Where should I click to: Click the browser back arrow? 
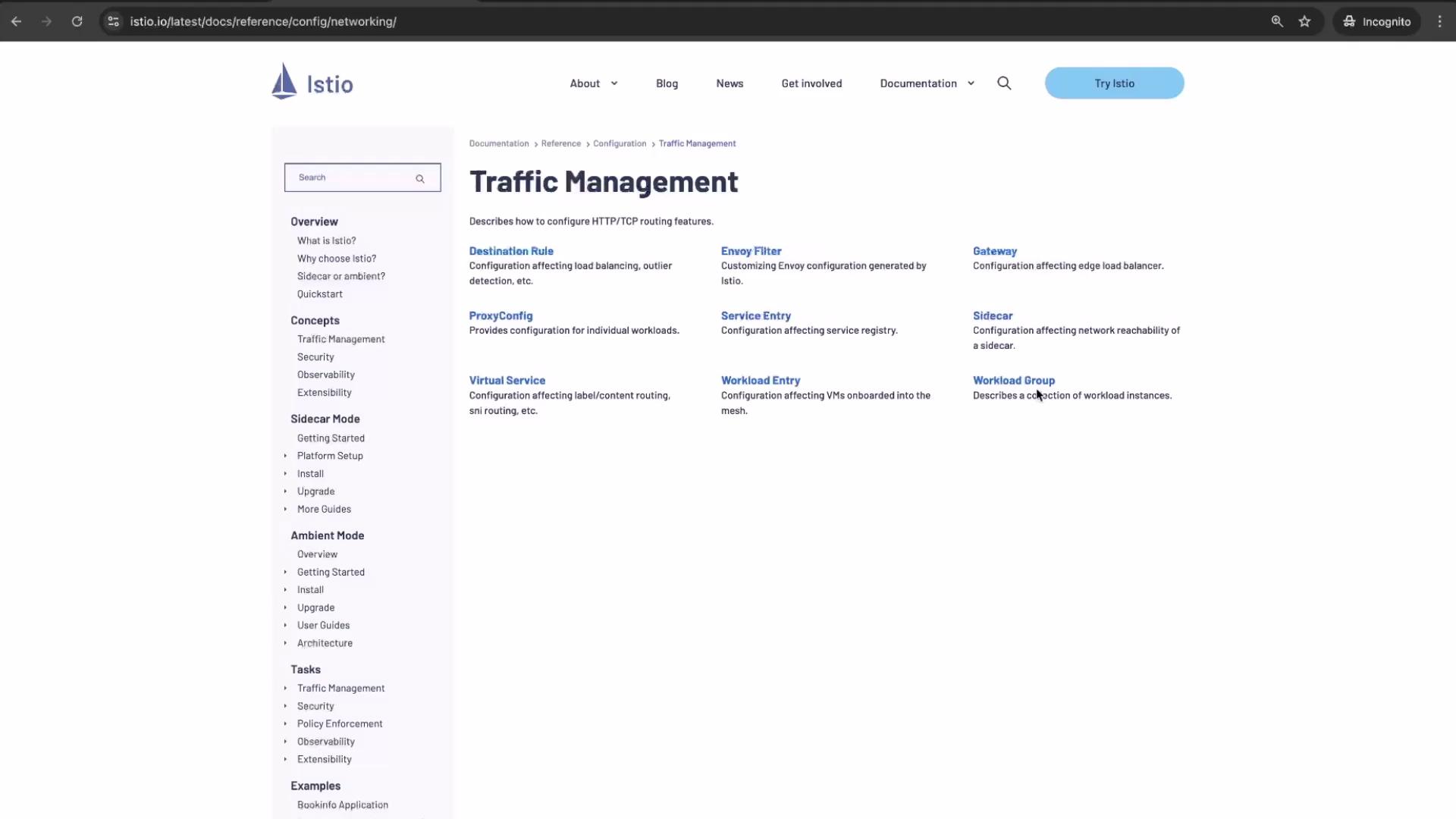(16, 21)
